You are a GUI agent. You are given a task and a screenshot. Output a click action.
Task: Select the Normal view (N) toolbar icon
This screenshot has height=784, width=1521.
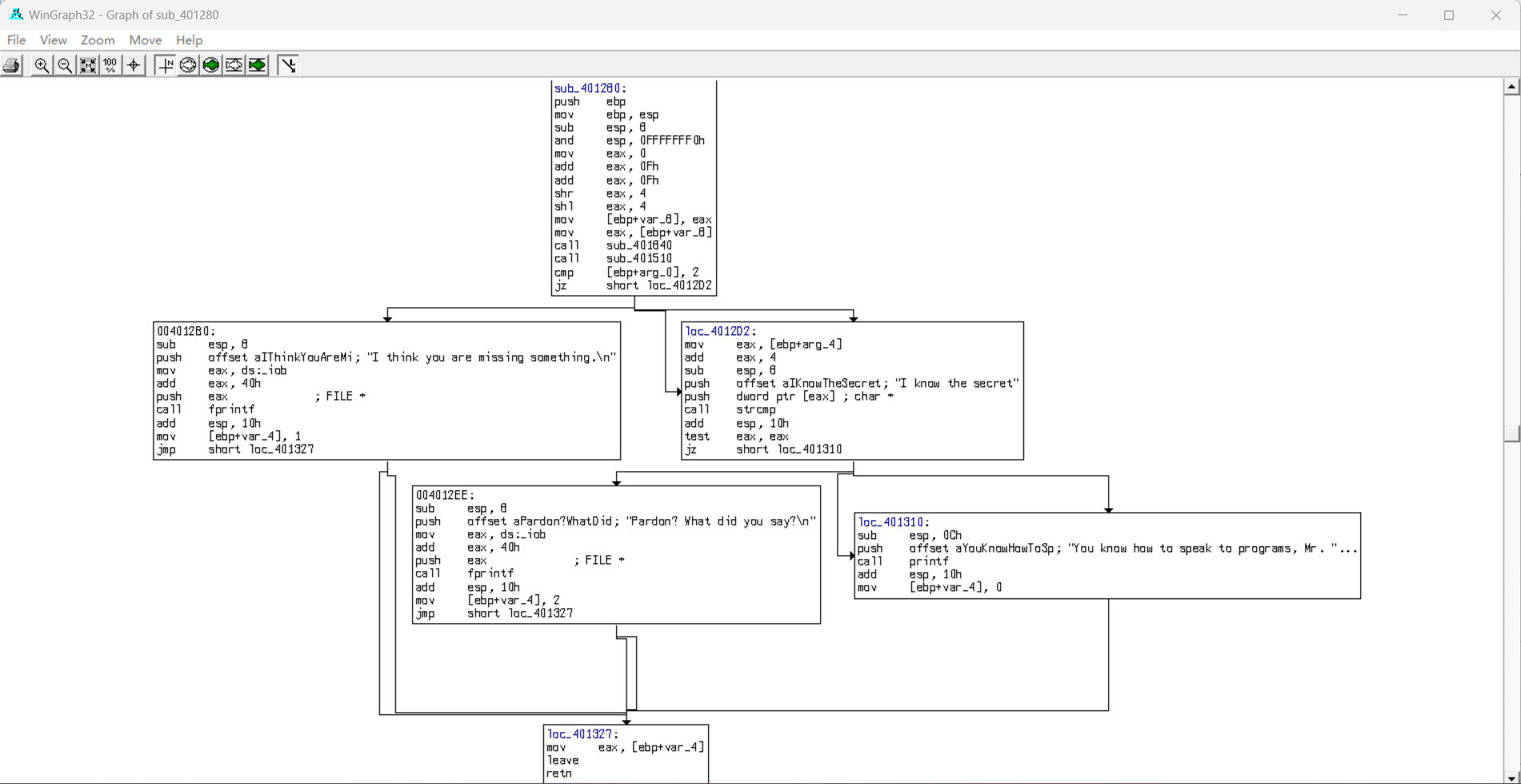tap(165, 66)
